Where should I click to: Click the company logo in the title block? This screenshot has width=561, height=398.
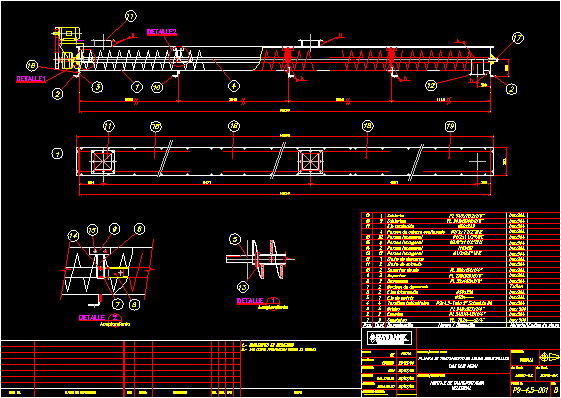[x=389, y=337]
